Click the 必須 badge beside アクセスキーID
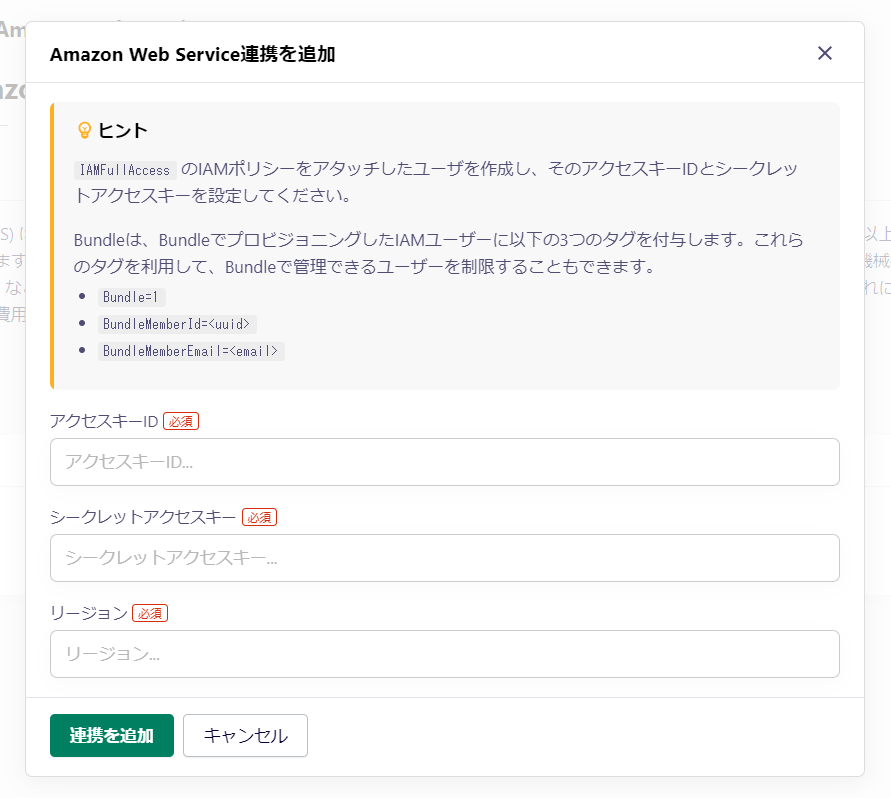 point(181,421)
